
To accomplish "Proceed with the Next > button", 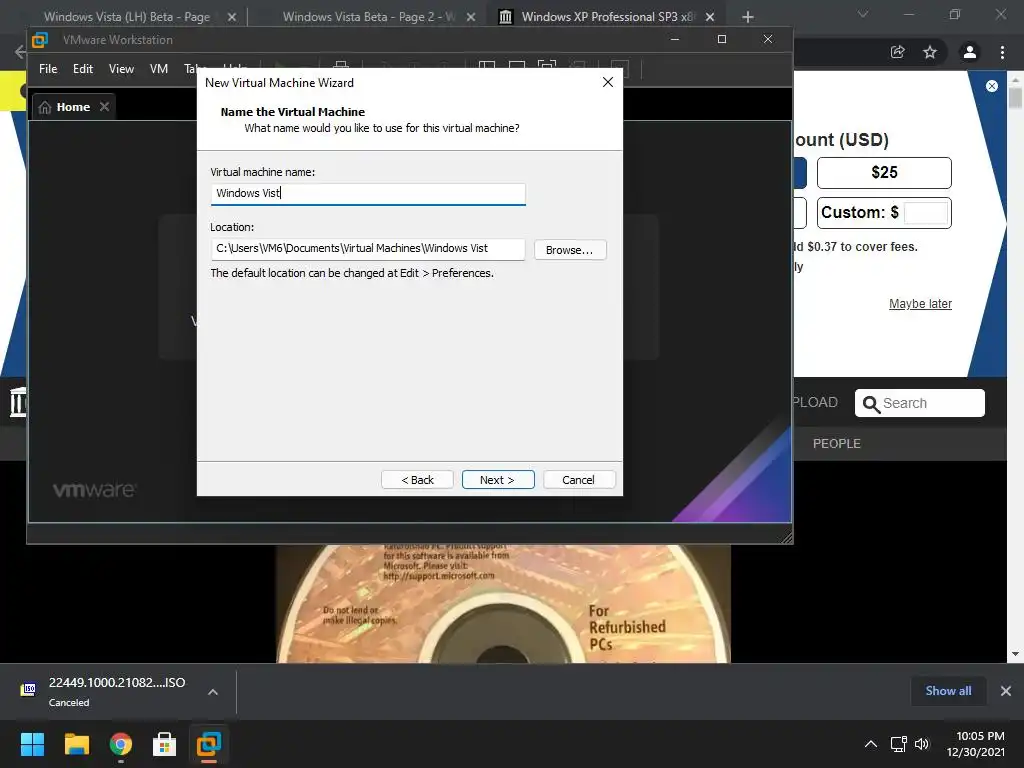I will point(498,480).
